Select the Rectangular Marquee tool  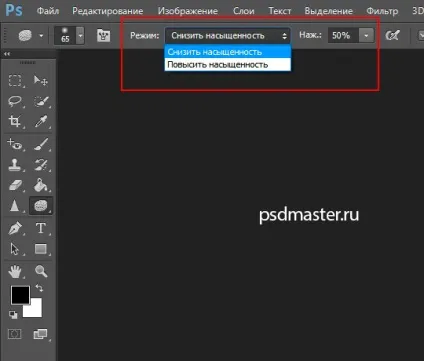pos(15,81)
